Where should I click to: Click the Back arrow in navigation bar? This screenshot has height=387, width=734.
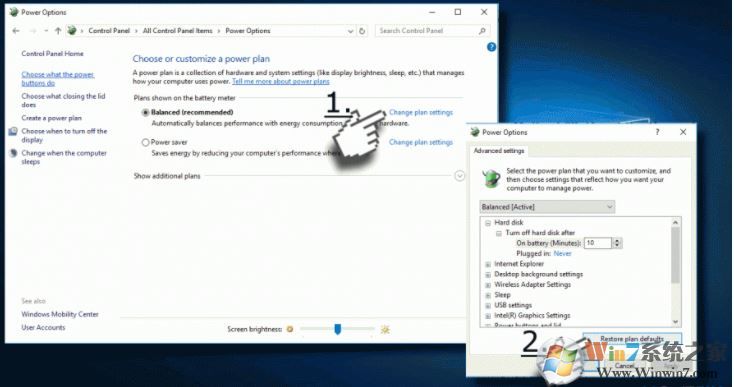click(16, 31)
